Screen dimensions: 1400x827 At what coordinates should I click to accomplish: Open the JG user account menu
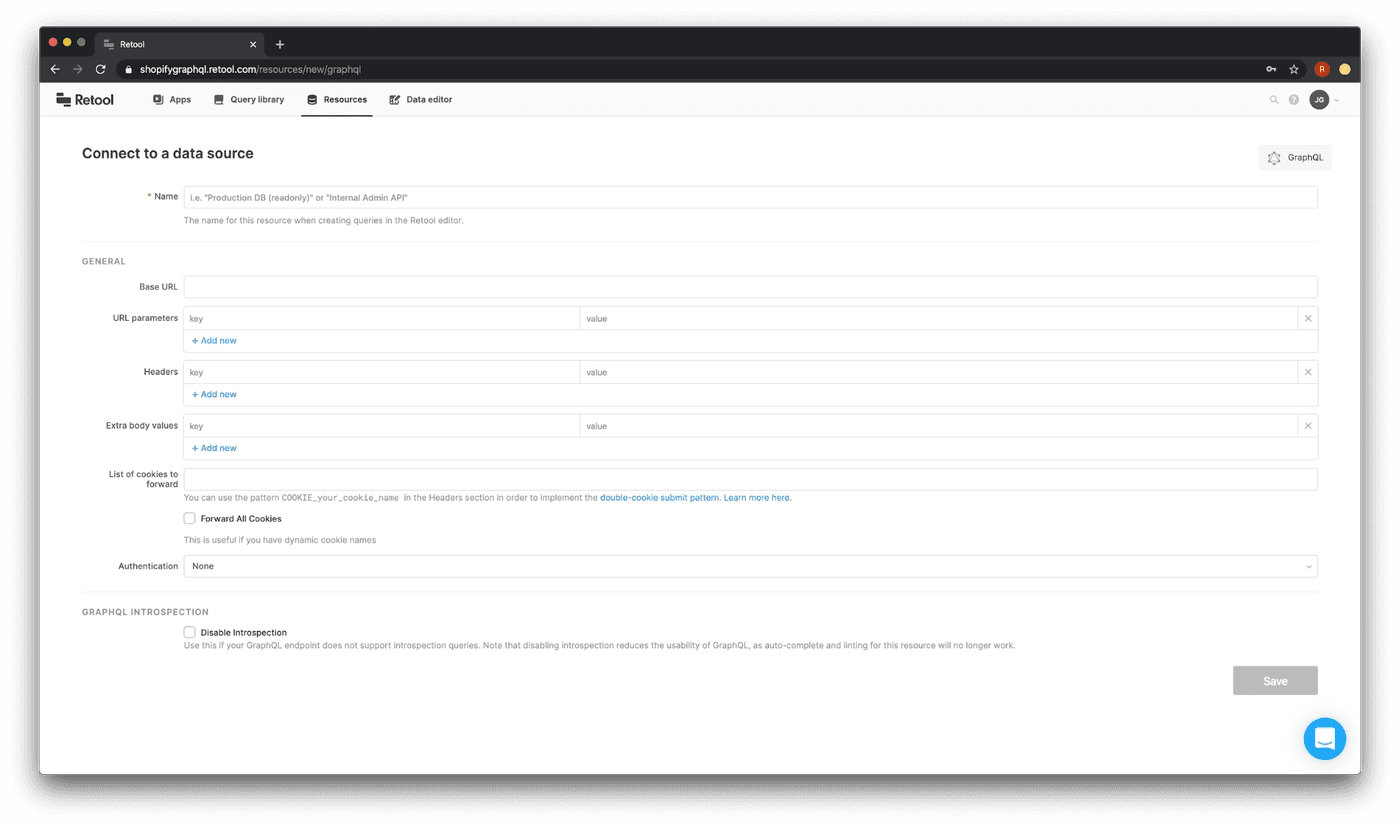[x=1324, y=100]
